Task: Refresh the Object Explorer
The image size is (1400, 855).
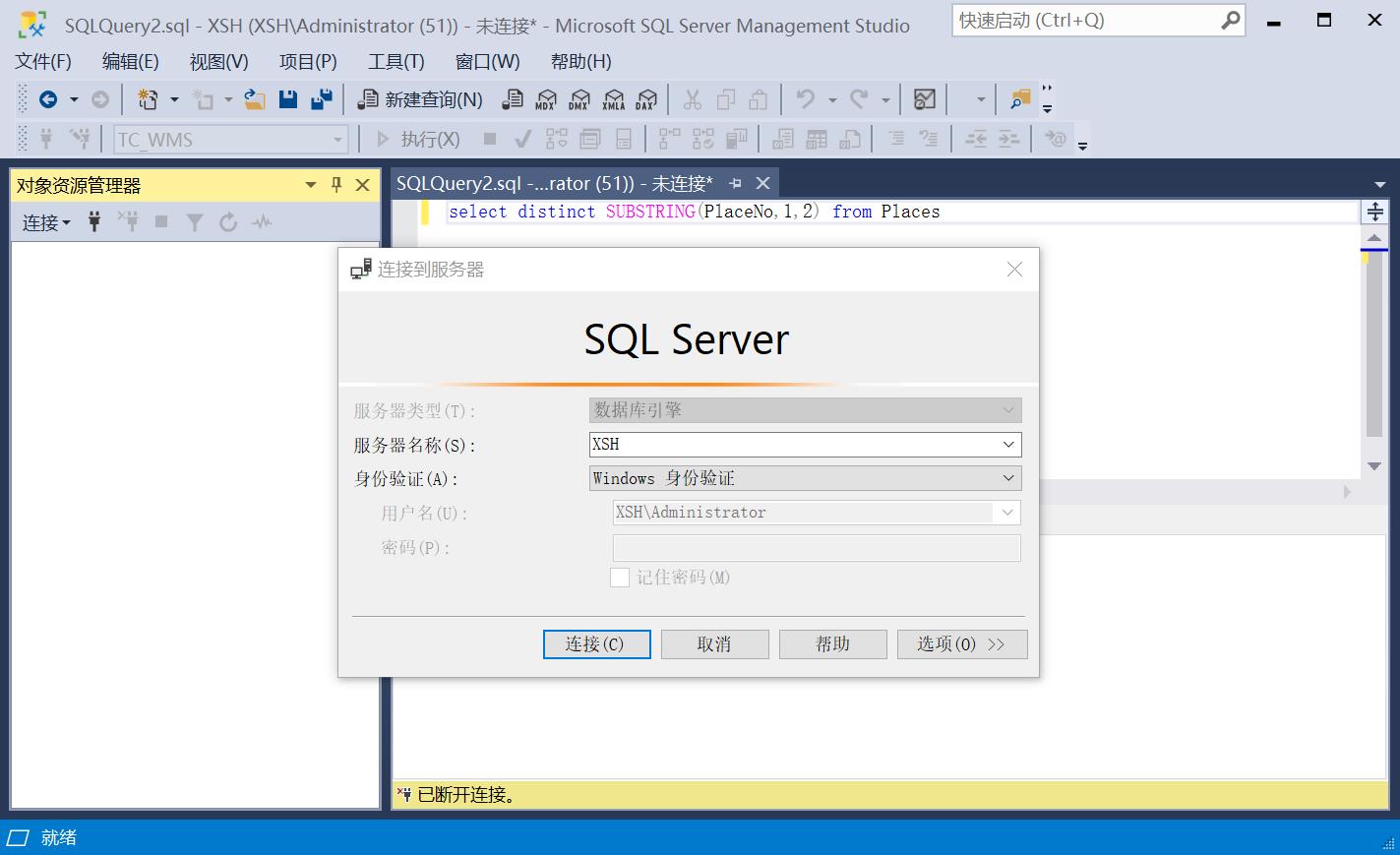Action: tap(228, 222)
